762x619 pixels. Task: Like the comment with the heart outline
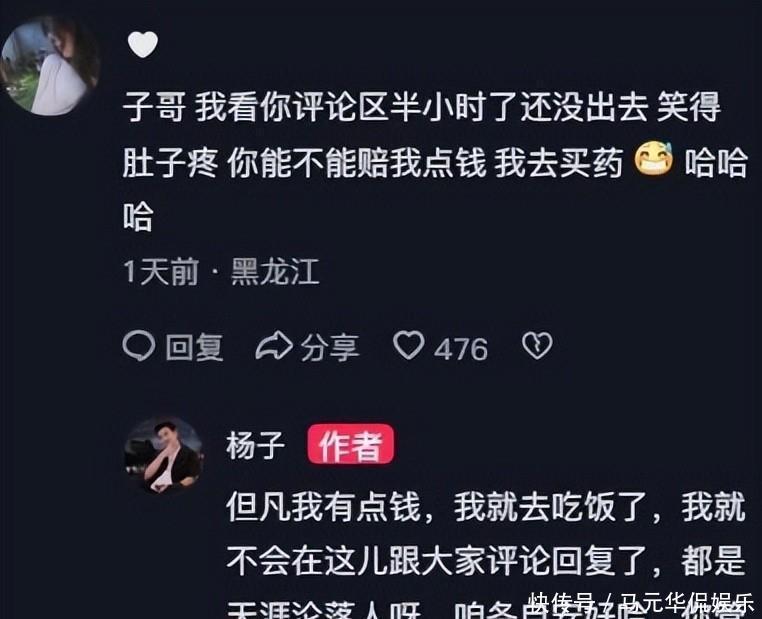pos(409,345)
